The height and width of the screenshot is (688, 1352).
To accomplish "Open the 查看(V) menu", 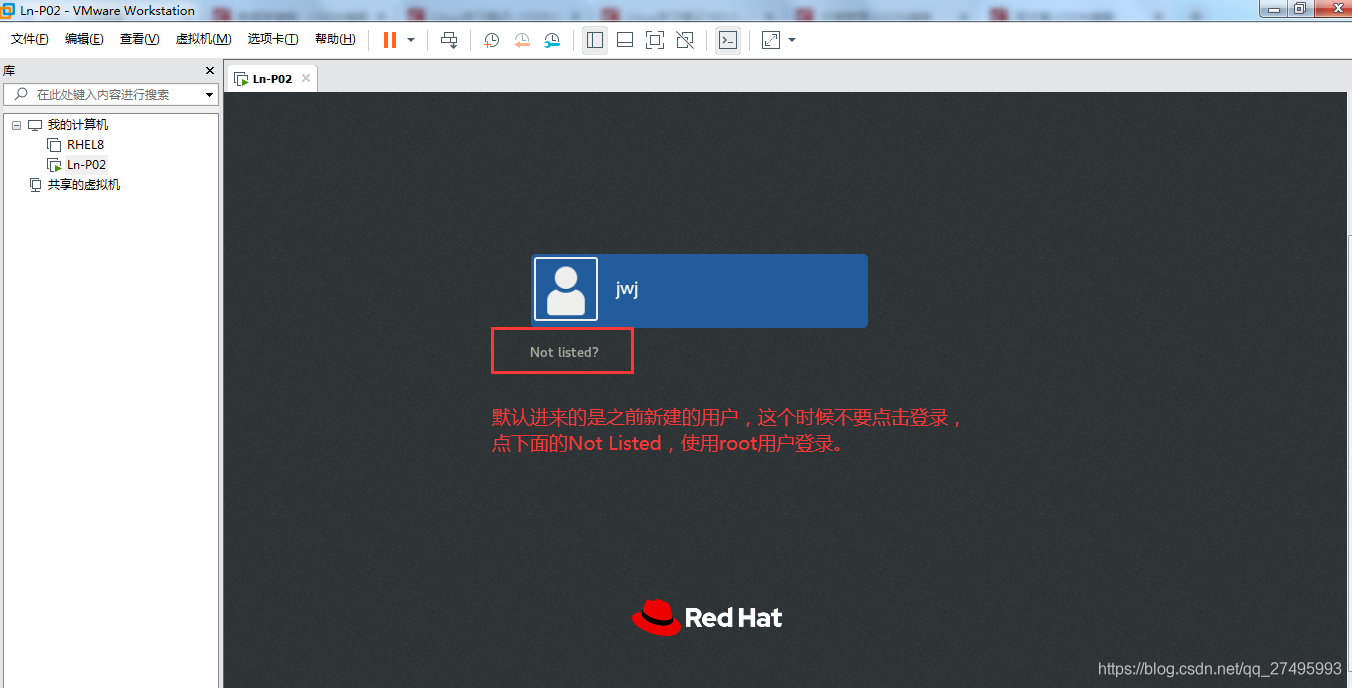I will point(139,39).
